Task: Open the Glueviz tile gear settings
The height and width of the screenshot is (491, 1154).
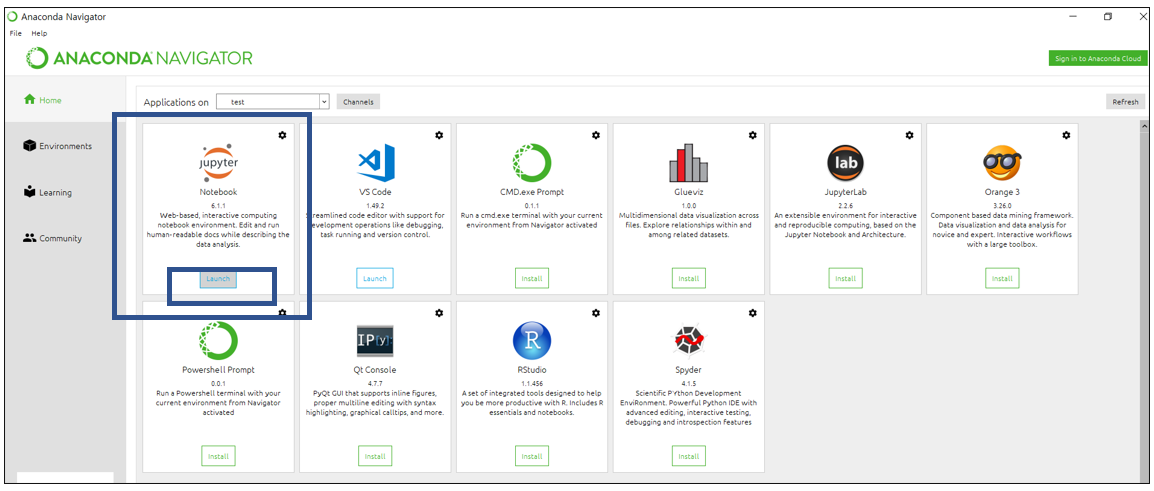Action: (x=753, y=135)
